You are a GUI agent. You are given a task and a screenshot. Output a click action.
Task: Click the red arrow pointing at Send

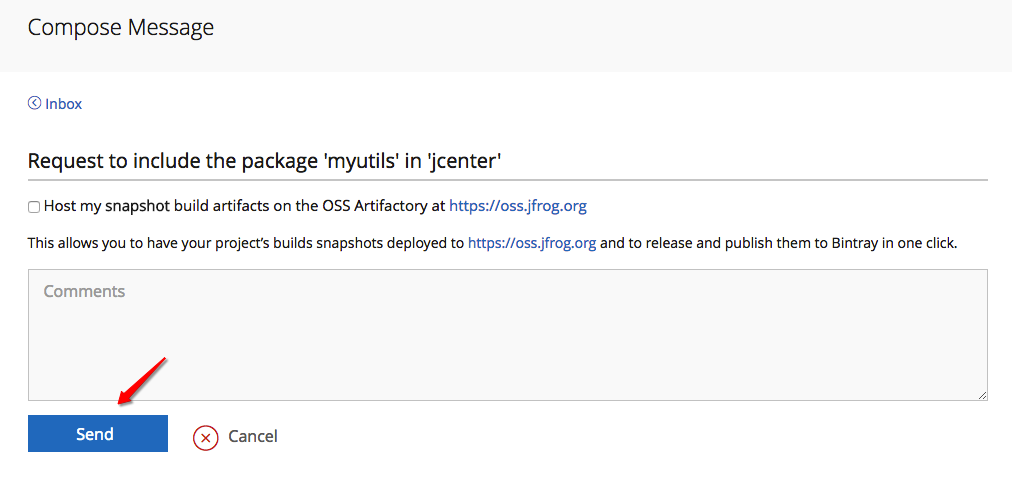point(141,381)
